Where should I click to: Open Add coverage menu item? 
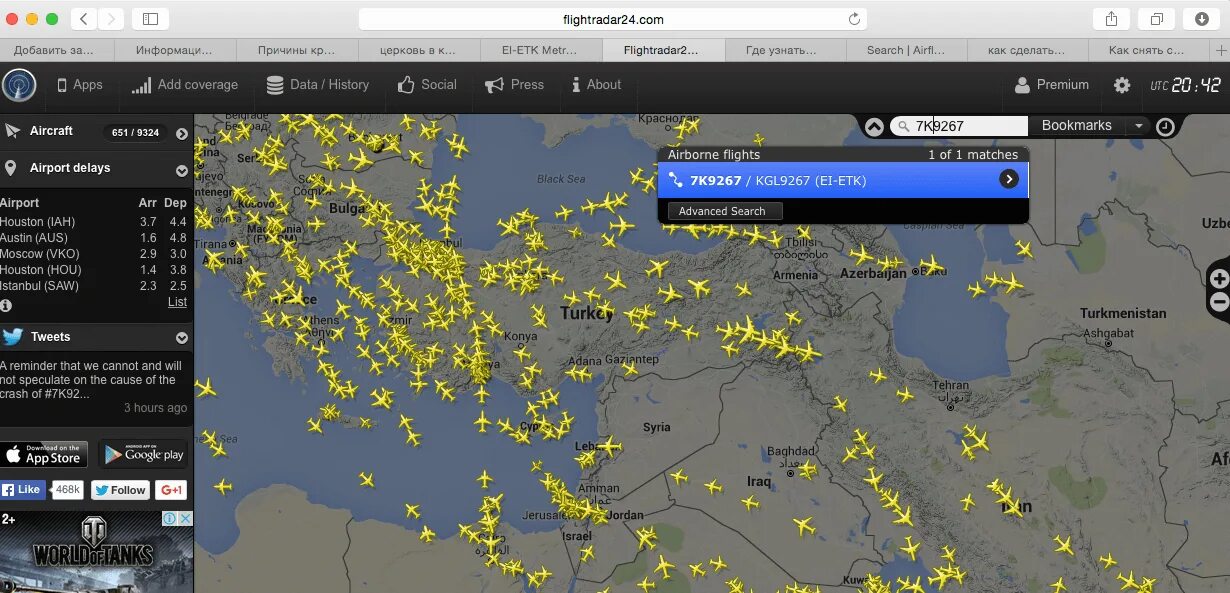point(185,85)
